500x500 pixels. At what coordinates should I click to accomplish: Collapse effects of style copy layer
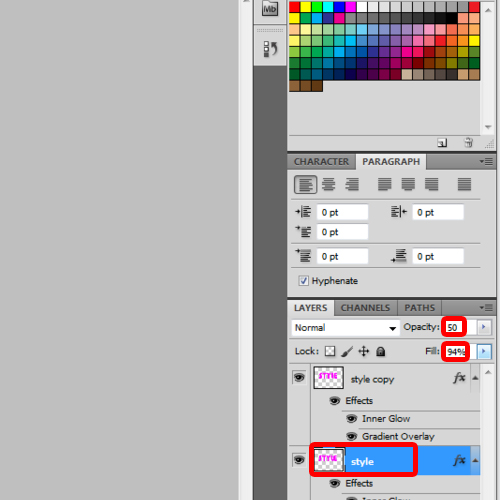[x=475, y=378]
